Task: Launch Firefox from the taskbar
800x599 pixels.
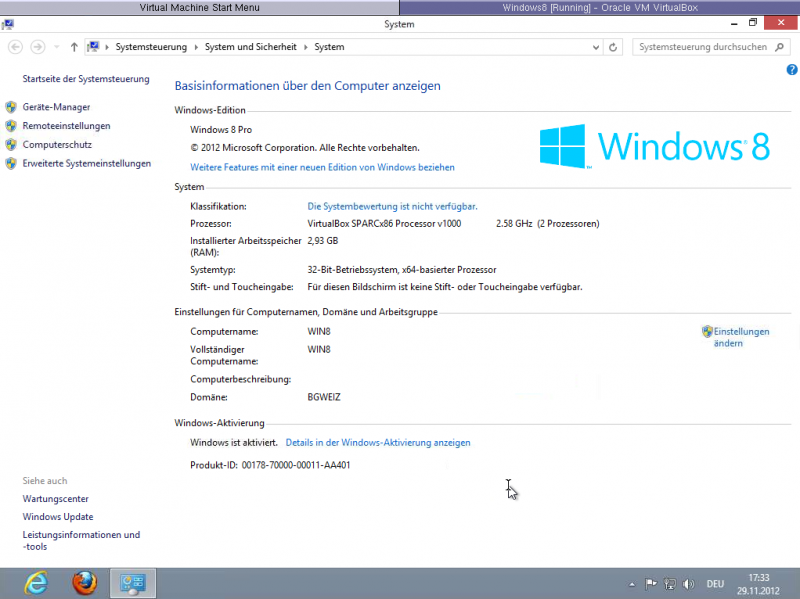Action: tap(85, 583)
